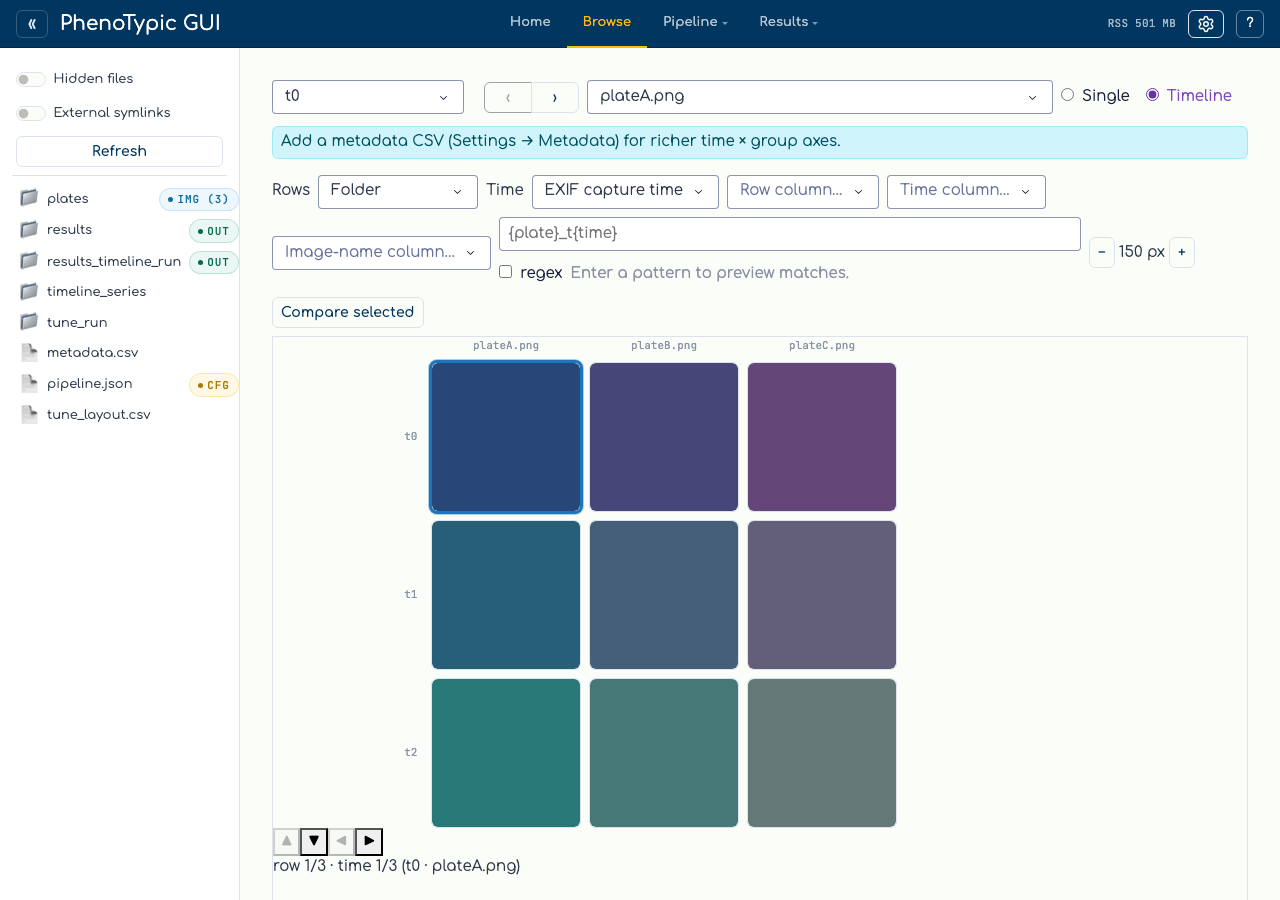Screen dimensions: 1280x900
Task: Collapse the sidebar with double-chevron button
Action: [32, 24]
